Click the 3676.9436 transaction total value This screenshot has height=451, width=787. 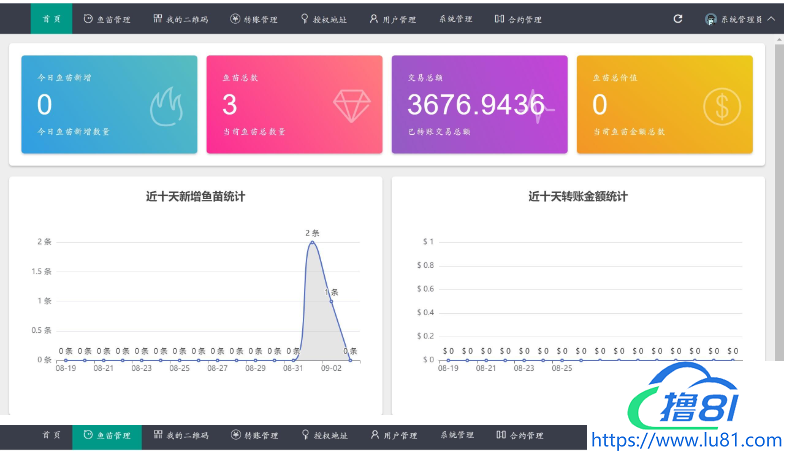coord(476,105)
